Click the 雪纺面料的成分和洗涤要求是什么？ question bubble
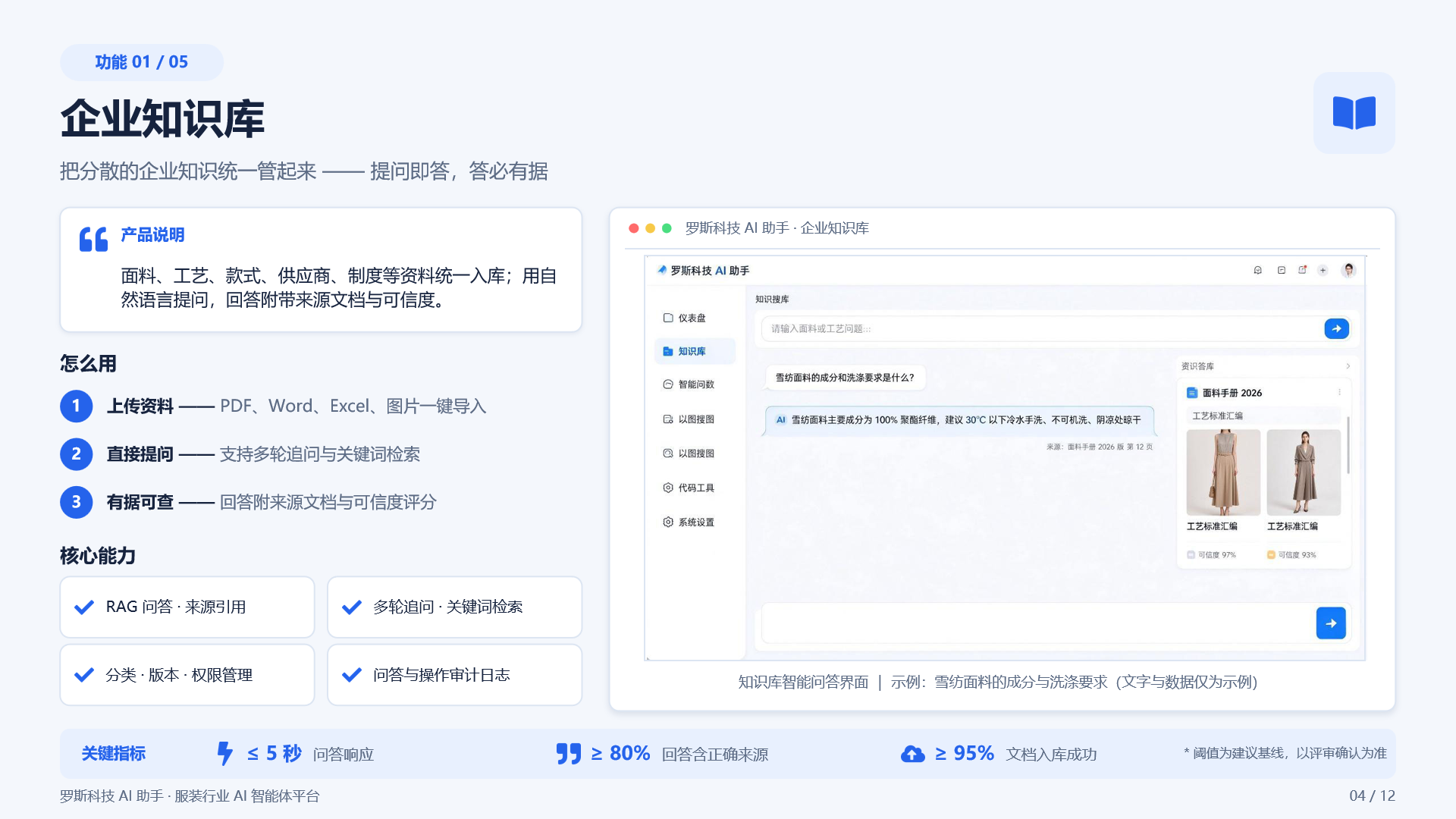 tap(845, 378)
